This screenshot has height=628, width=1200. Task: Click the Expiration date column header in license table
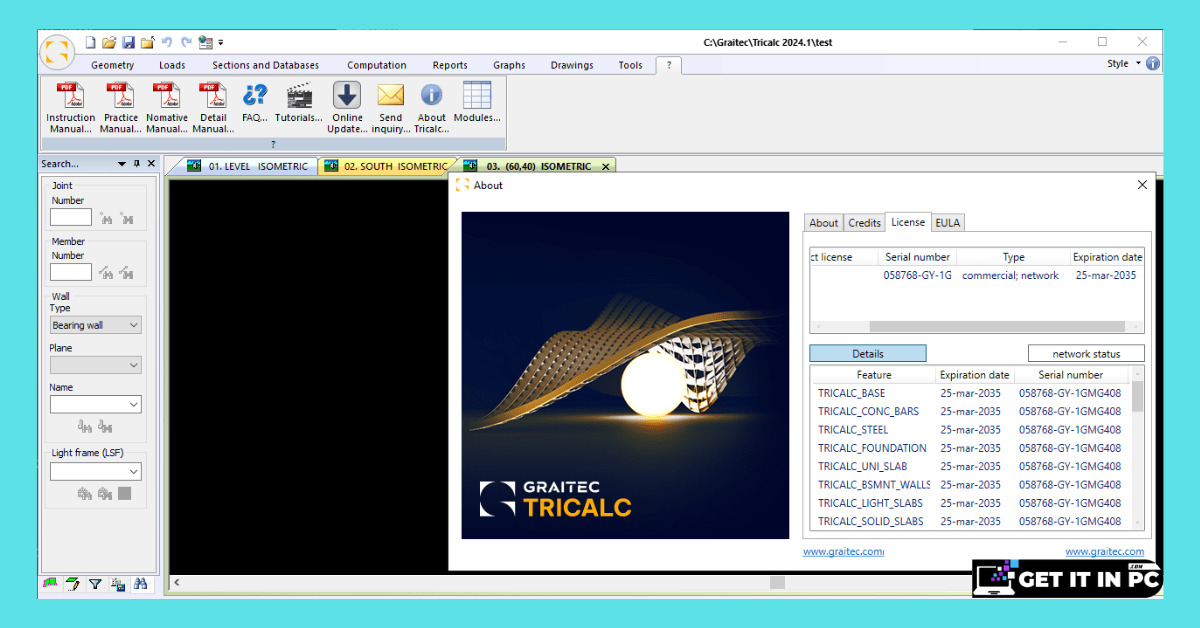[x=1107, y=257]
